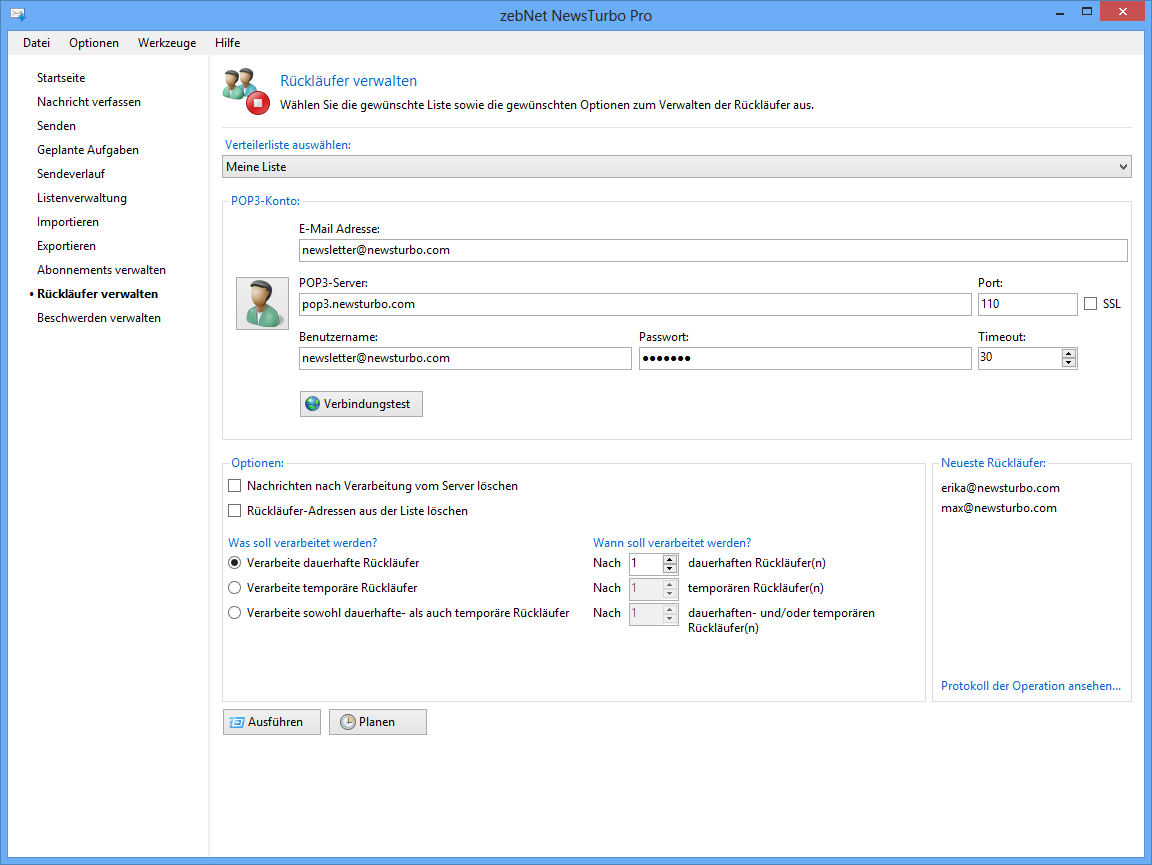Check Nachrichten nach Verarbeitung vom Server löschen
The image size is (1152, 865).
234,486
